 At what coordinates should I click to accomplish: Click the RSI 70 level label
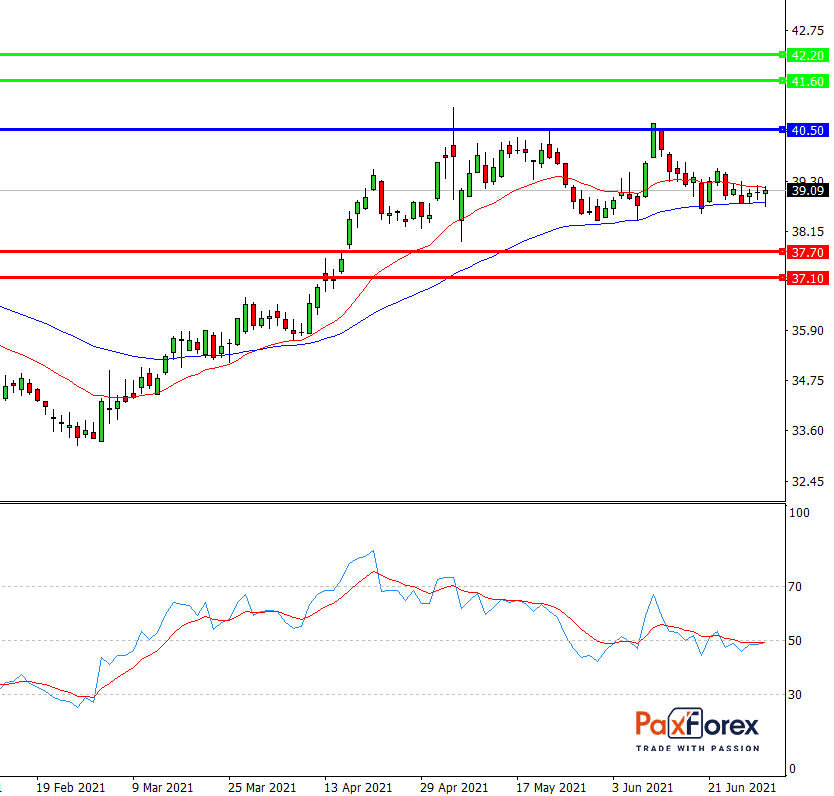coord(795,586)
